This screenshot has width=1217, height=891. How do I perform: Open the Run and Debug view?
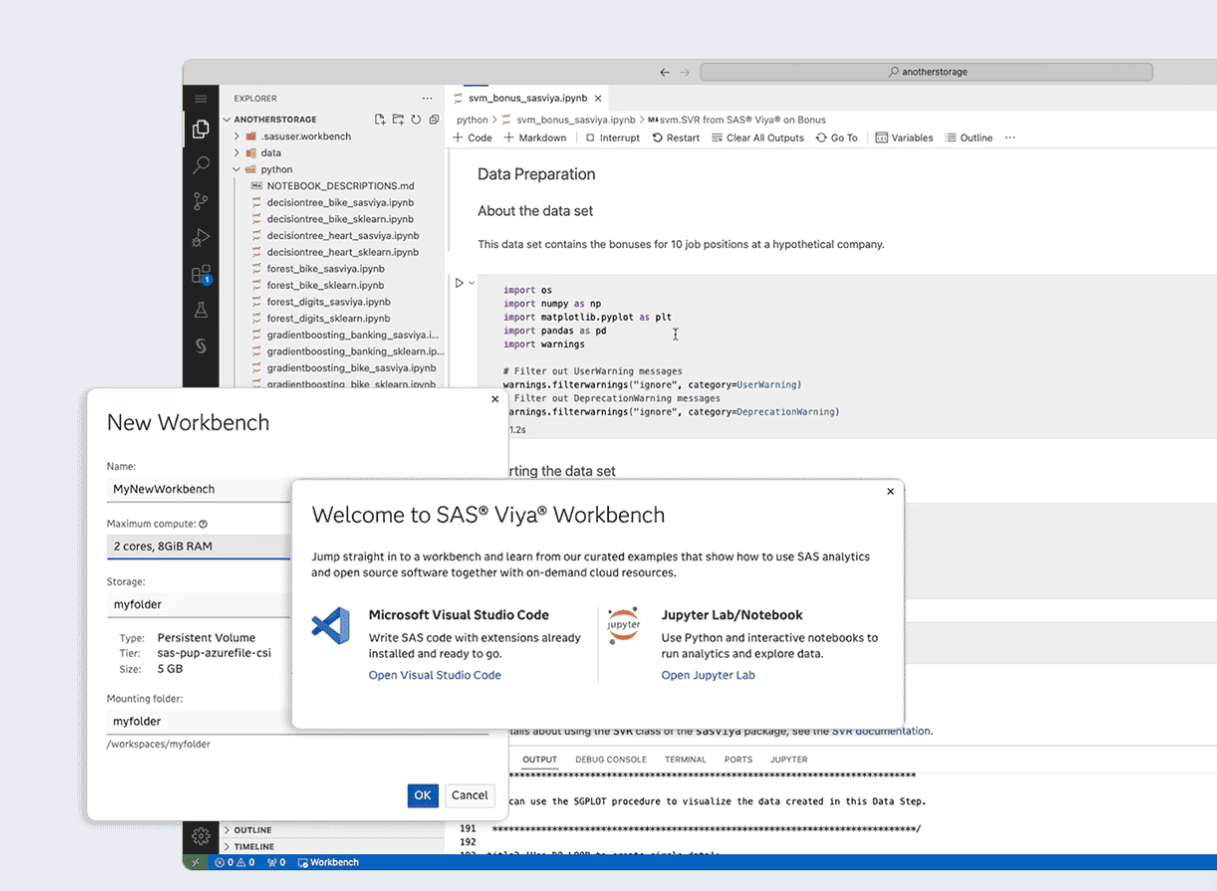tap(201, 238)
